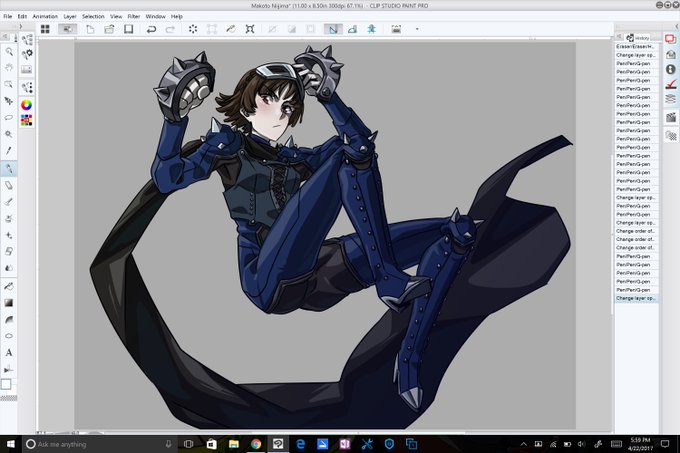This screenshot has height=453, width=680.
Task: Select the highlighted Pen tool
Action: click(x=9, y=169)
